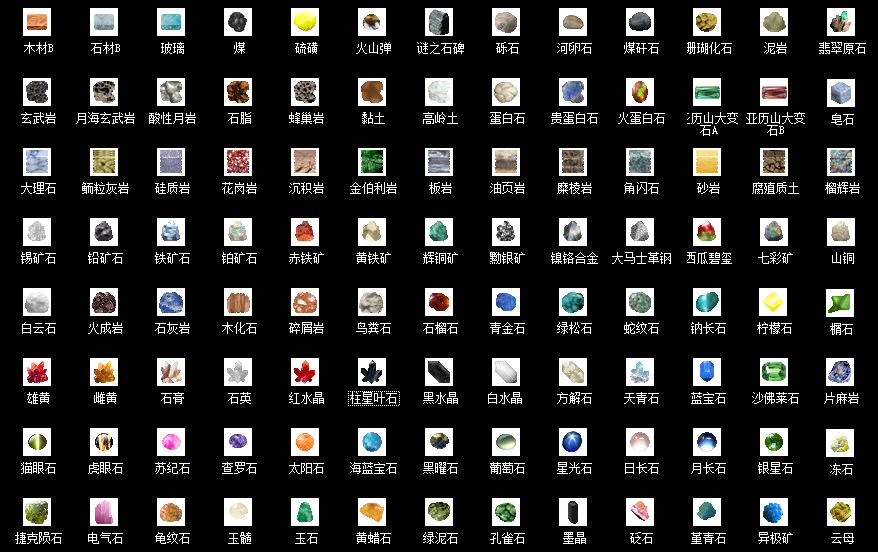This screenshot has width=878, height=552.
Task: Select the 木化石 petrified wood icon
Action: coord(238,302)
